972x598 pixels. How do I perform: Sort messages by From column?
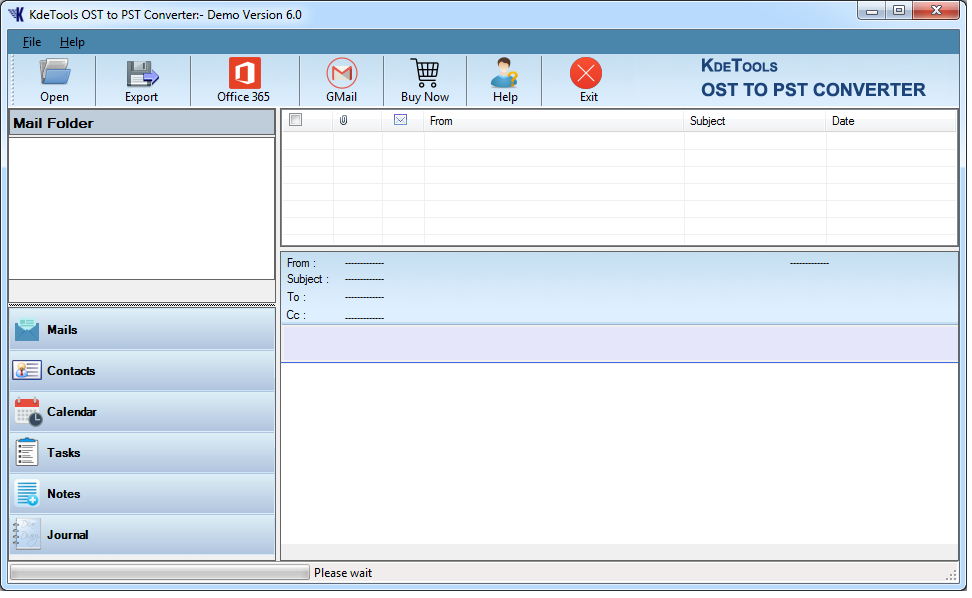(555, 121)
